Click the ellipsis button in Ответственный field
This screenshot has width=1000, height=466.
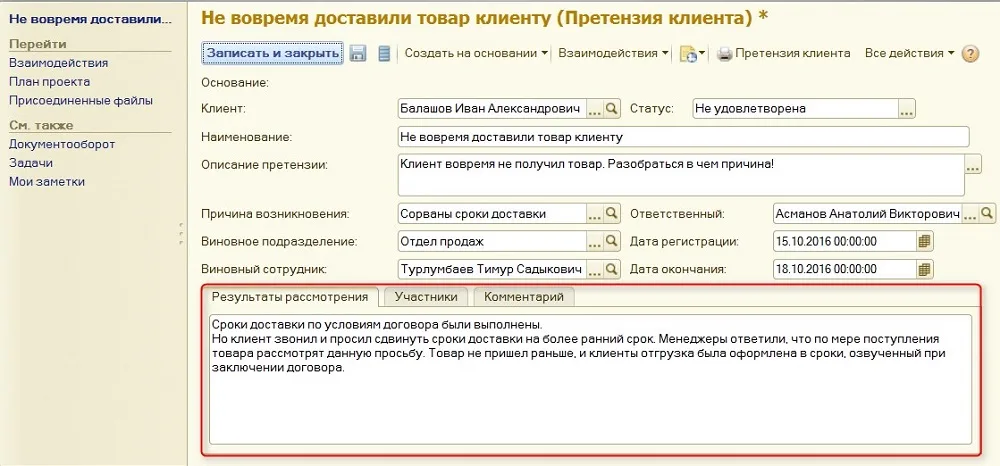click(x=970, y=214)
